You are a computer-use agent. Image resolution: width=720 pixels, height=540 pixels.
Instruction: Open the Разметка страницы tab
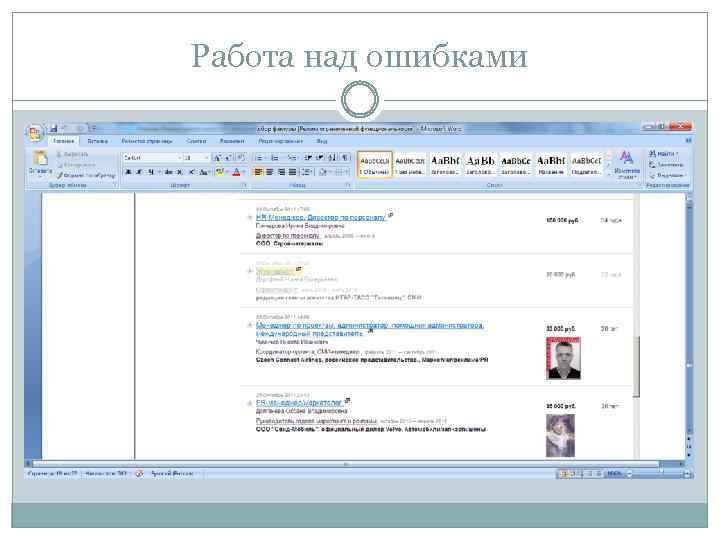[x=147, y=141]
